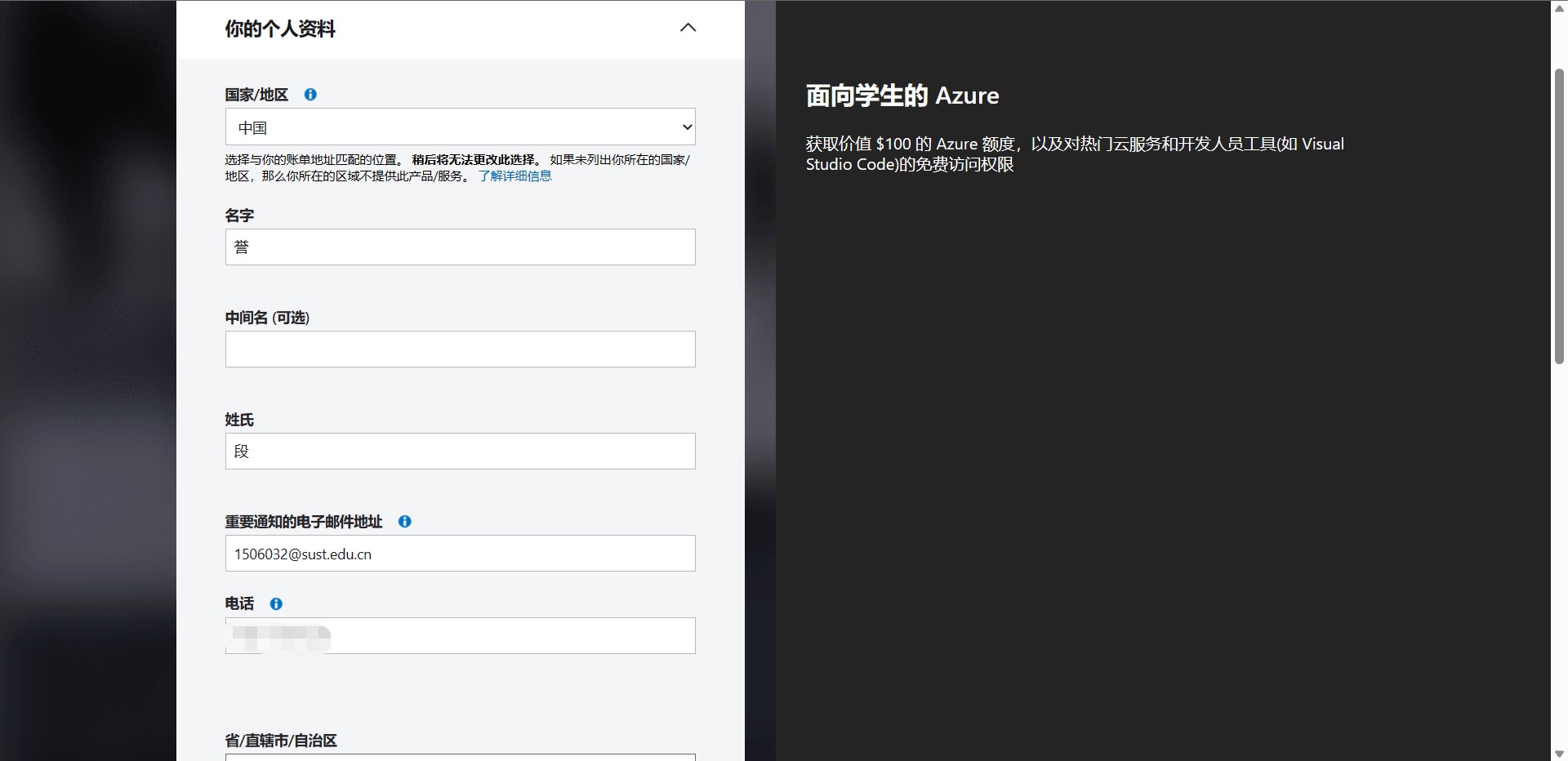The image size is (1568, 761).
Task: Click the scroll up arrow on the page scrollbar
Action: [x=1559, y=7]
